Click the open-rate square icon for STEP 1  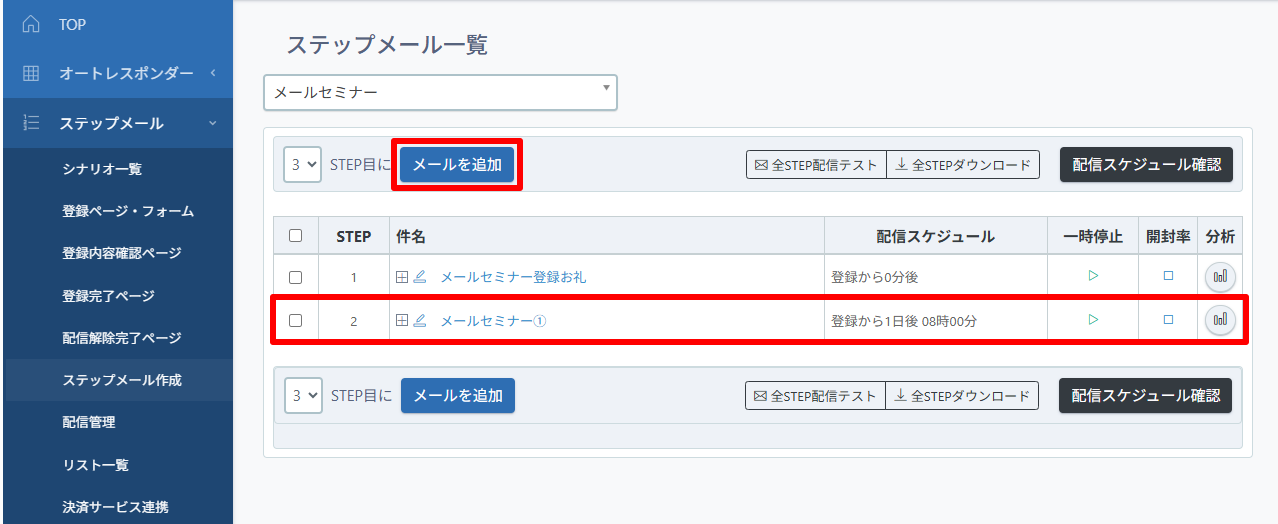pos(1168,277)
